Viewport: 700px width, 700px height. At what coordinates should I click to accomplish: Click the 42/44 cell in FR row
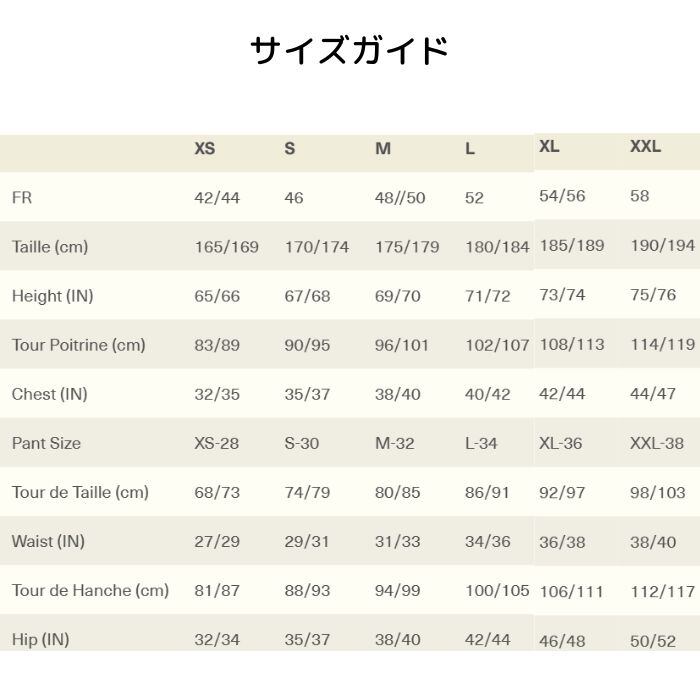click(217, 198)
